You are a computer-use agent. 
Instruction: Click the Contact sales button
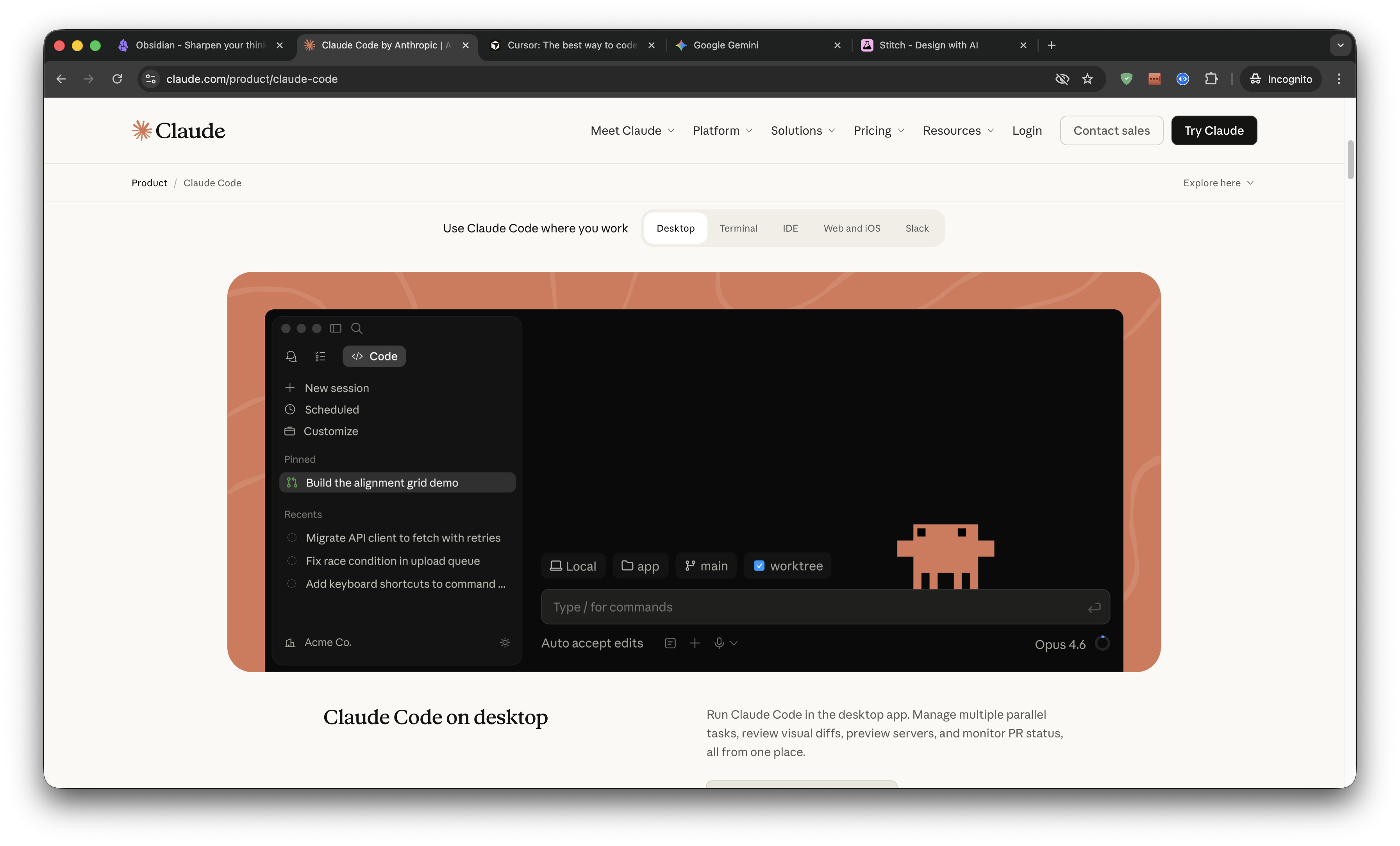1111,131
